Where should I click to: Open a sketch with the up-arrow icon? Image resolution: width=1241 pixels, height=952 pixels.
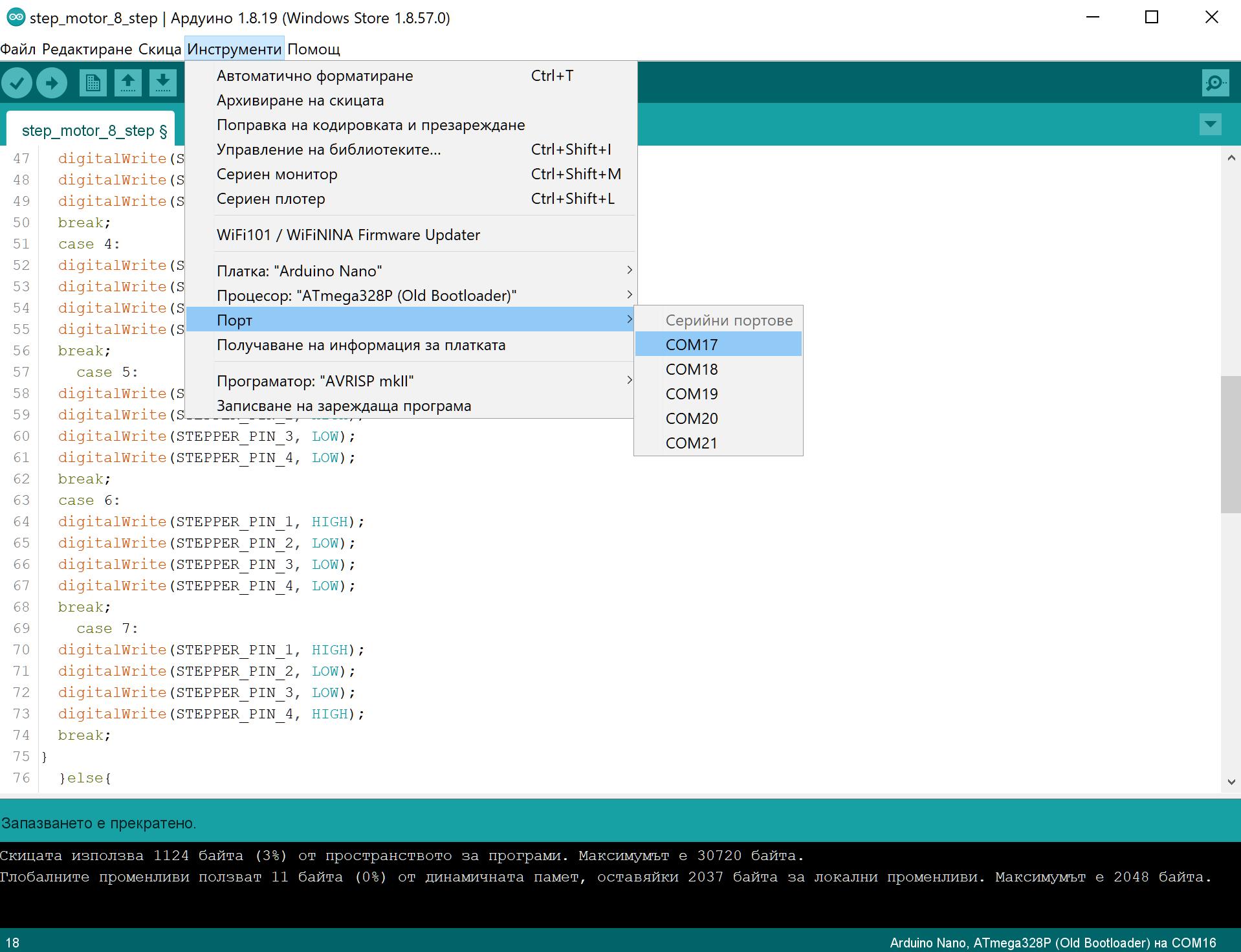click(128, 83)
